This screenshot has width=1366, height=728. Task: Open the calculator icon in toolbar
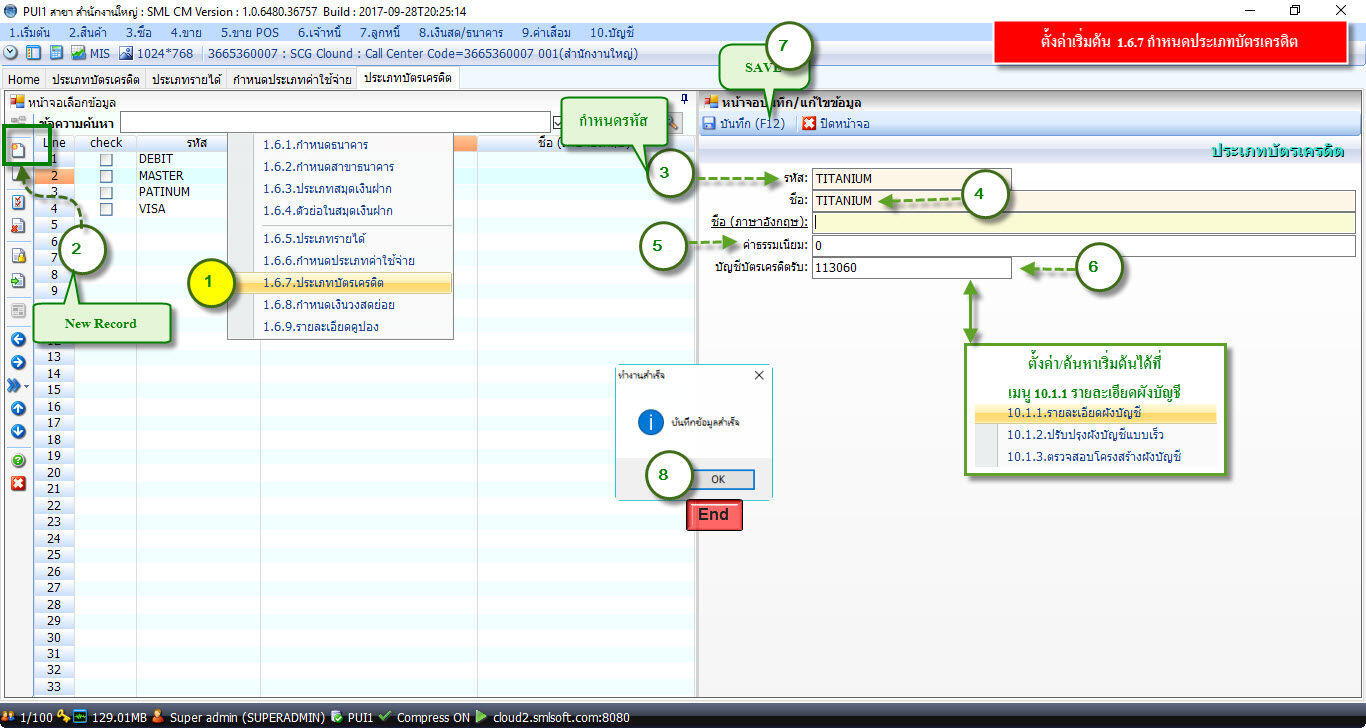pyautogui.click(x=57, y=53)
